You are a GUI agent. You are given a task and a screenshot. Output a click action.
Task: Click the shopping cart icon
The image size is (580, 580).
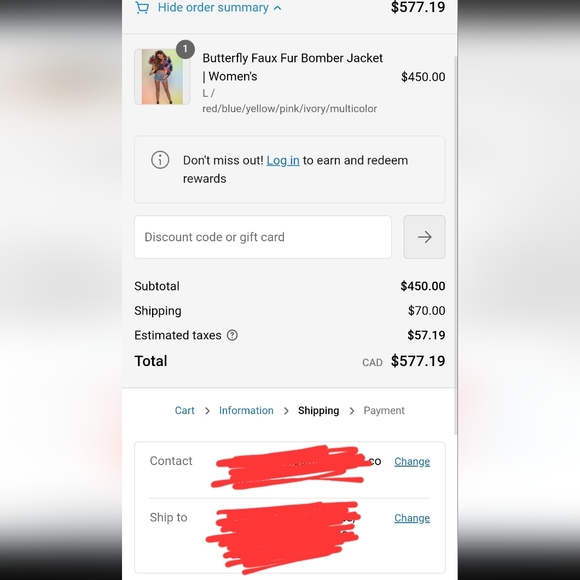(142, 7)
